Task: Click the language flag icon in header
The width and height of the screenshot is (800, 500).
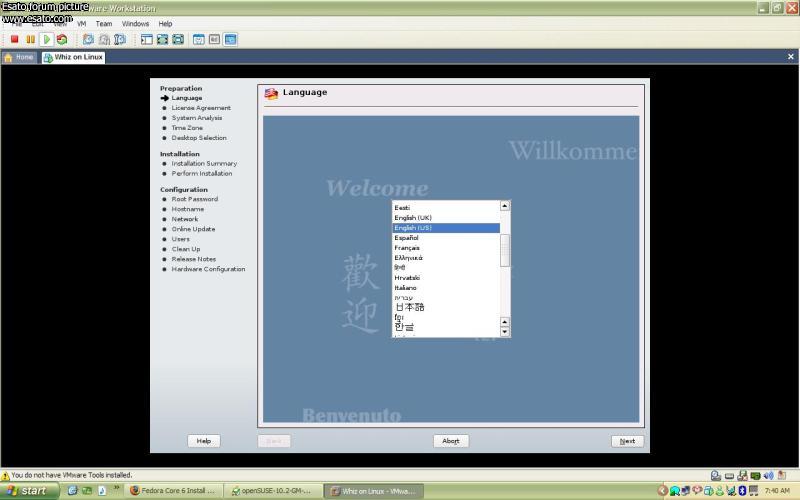Action: 271,93
